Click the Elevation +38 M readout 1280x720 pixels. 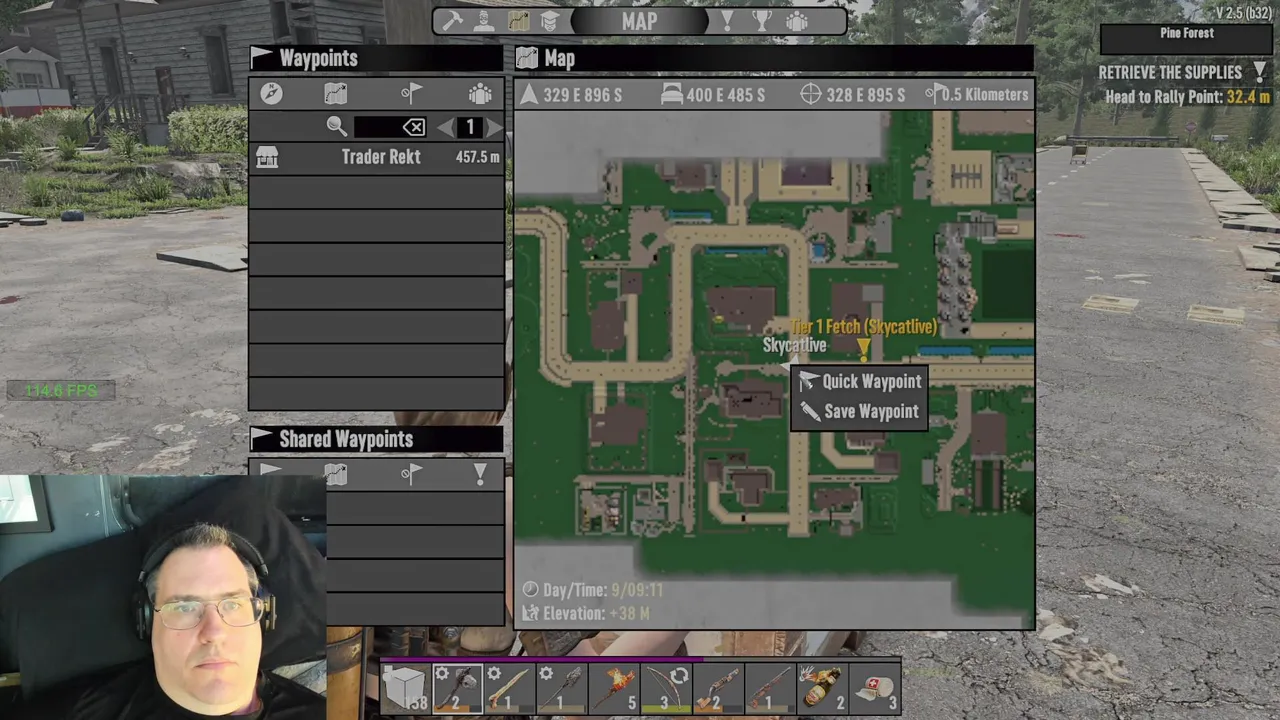(x=587, y=613)
